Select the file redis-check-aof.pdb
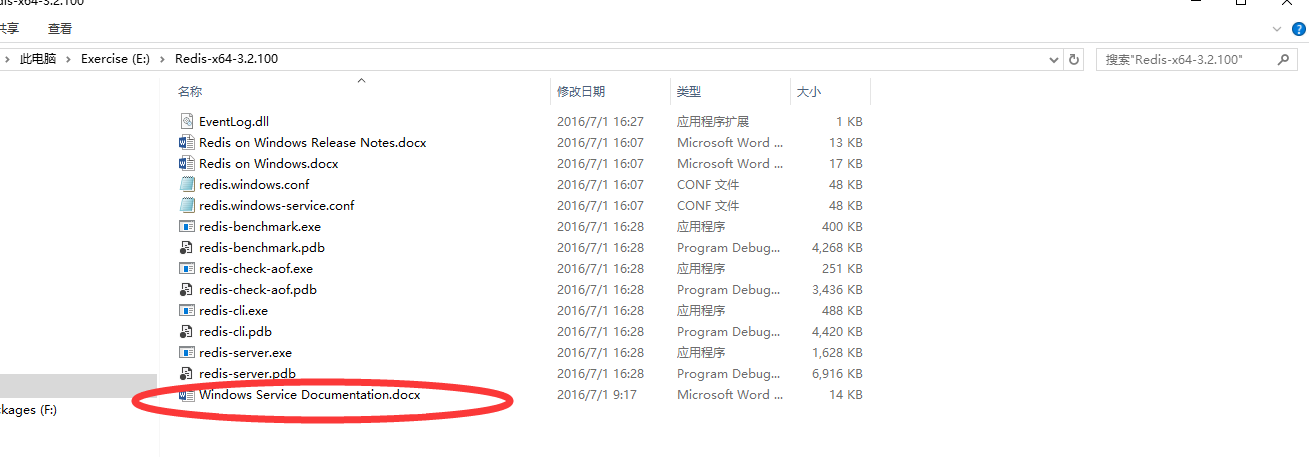Viewport: 1309px width, 457px height. (258, 289)
